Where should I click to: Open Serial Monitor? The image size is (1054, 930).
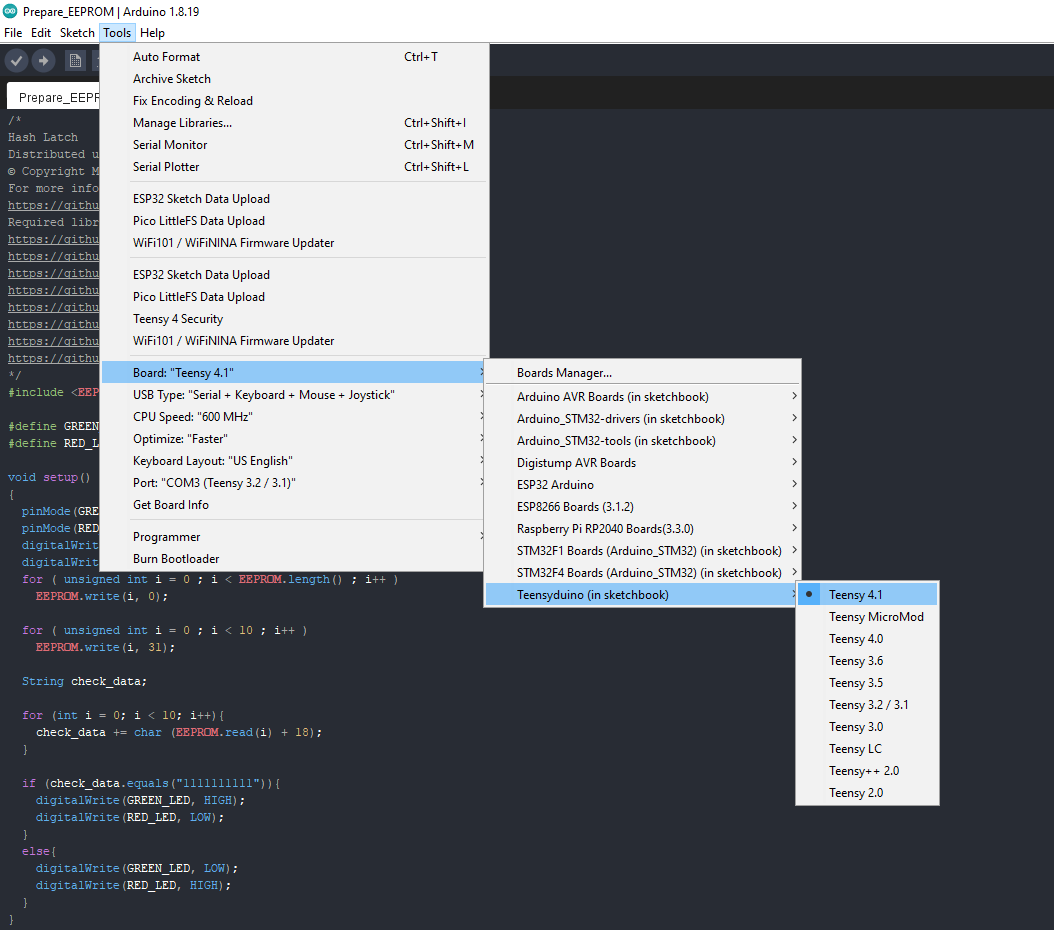[x=294, y=145]
